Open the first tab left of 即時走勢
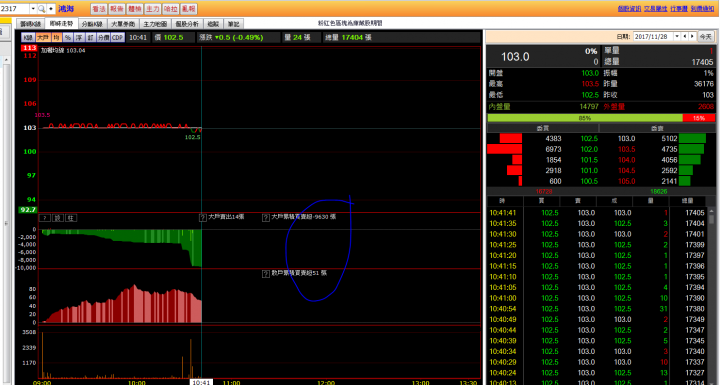This screenshot has height=385, width=720. point(31,24)
